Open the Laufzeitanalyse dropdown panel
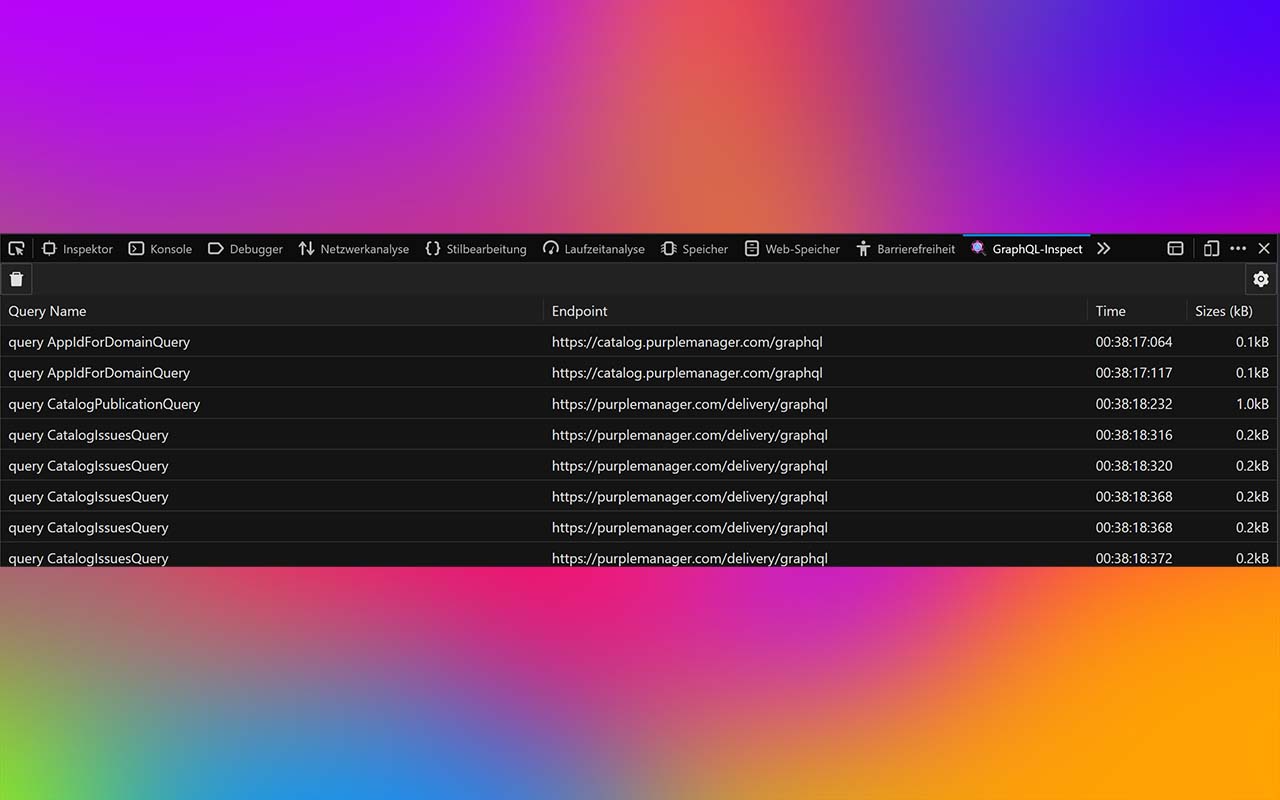This screenshot has width=1280, height=800. coord(594,248)
